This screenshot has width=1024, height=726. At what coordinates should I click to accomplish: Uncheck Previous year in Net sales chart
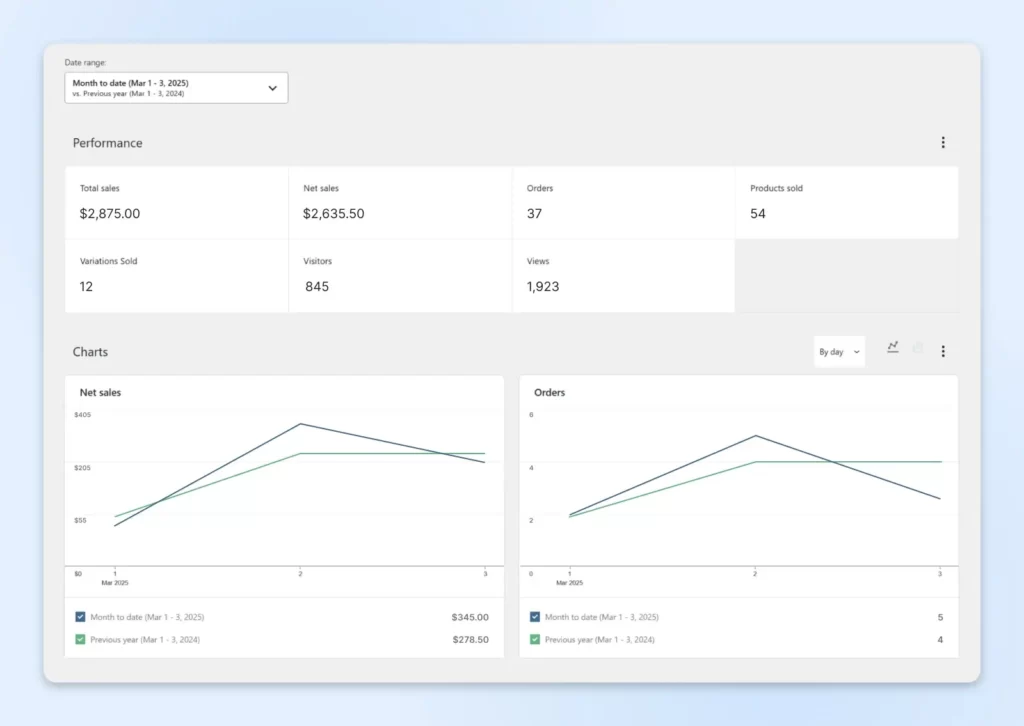[81, 639]
